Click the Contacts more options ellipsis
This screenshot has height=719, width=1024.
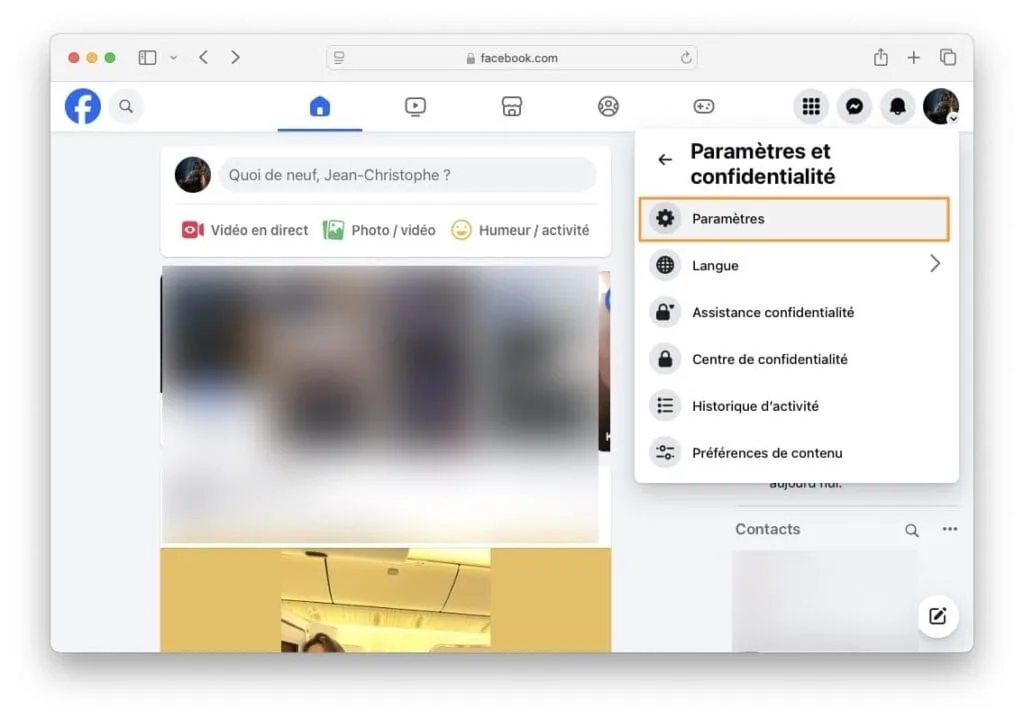tap(948, 529)
